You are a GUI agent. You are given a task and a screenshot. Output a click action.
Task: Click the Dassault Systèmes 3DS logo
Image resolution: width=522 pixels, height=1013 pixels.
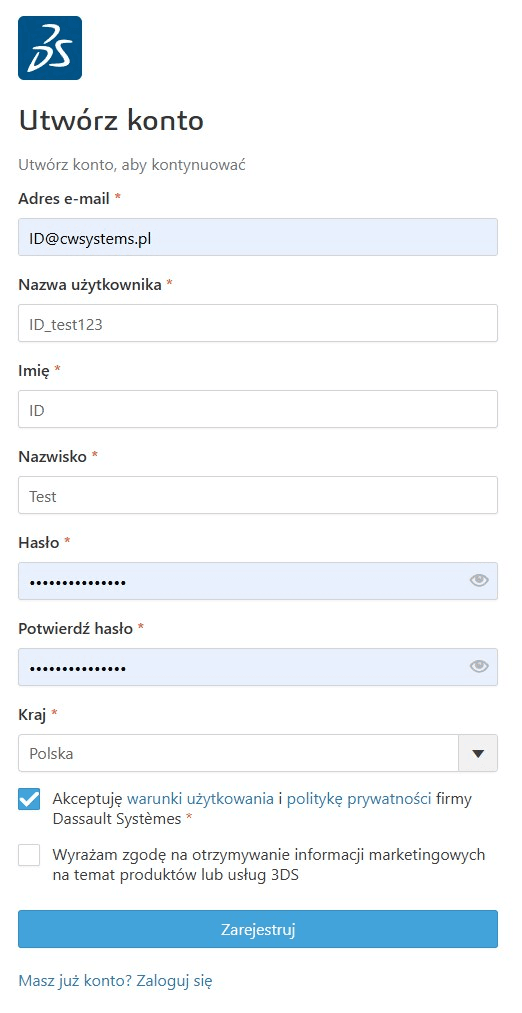pos(50,48)
